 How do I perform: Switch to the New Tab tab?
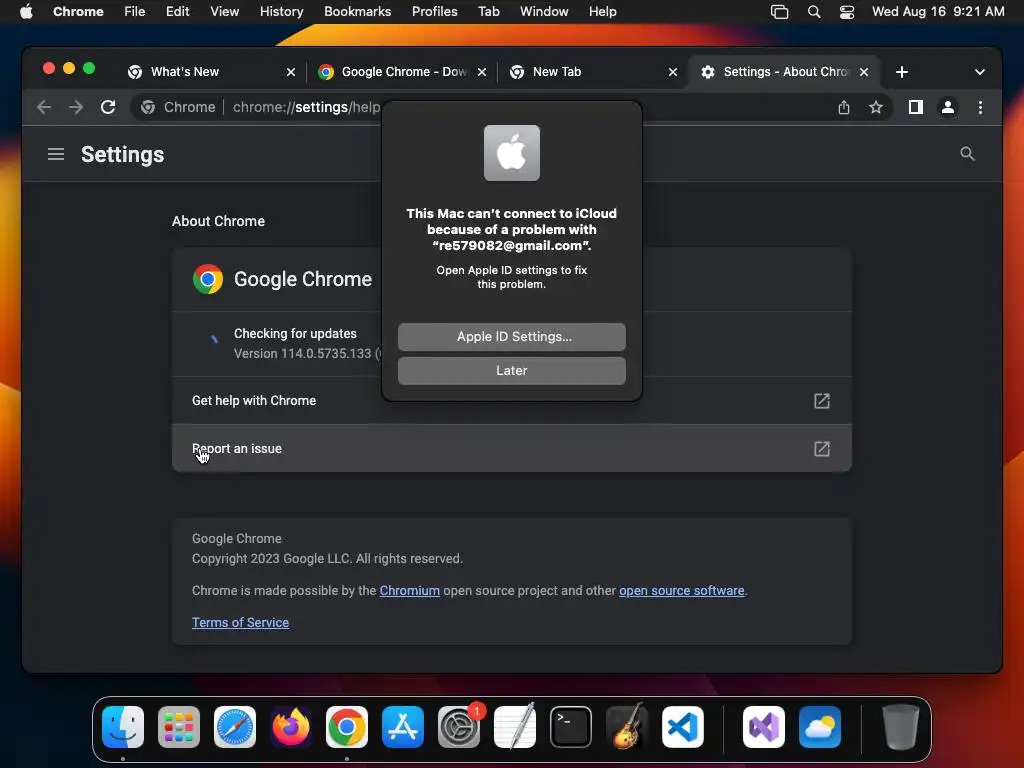coord(591,72)
